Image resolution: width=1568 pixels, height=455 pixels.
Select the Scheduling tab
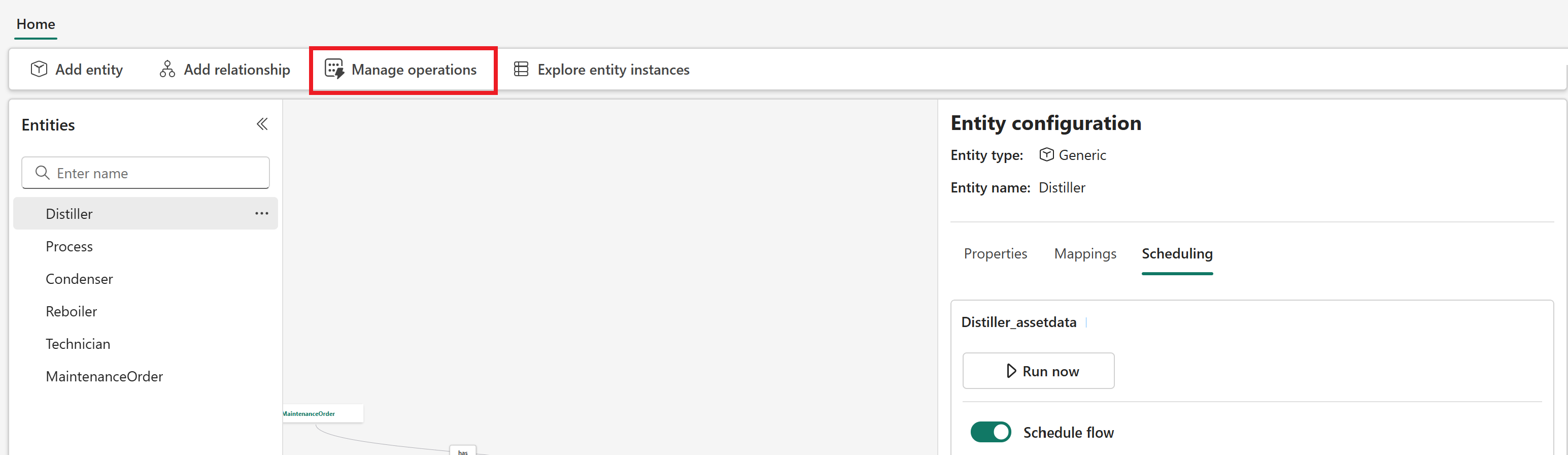pyautogui.click(x=1177, y=253)
